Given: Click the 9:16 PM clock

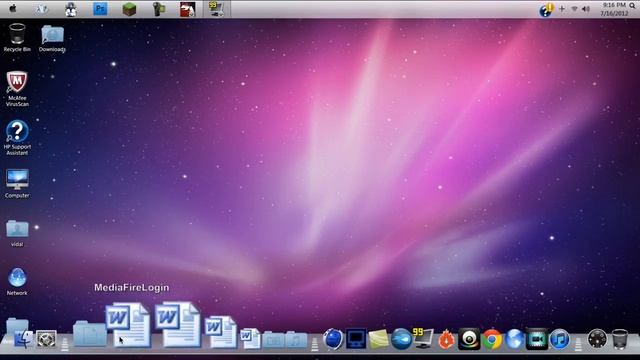Looking at the screenshot, I should [x=614, y=5].
